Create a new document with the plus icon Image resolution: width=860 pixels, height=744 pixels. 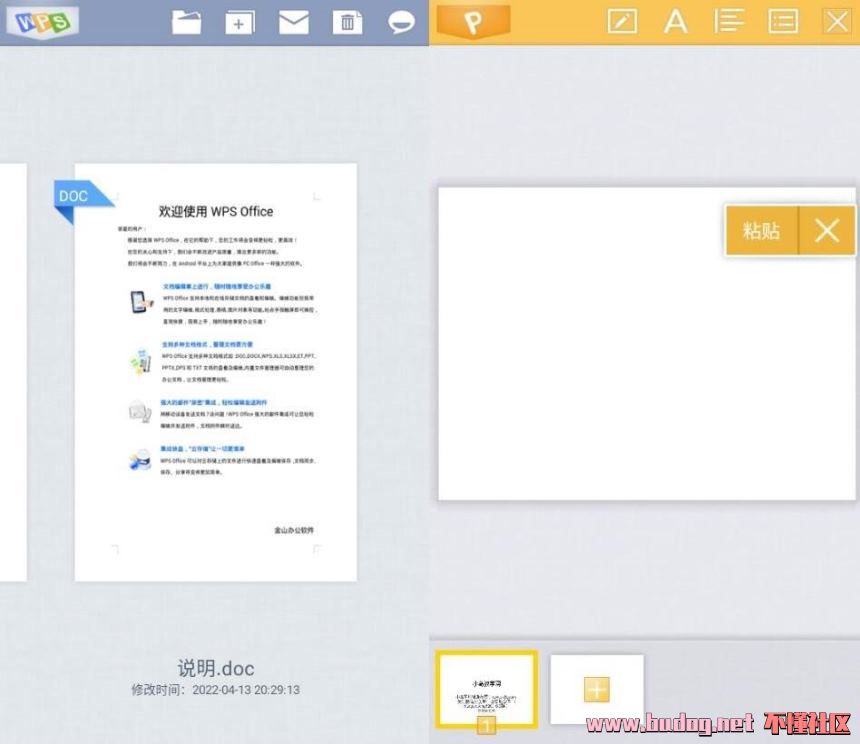(x=239, y=22)
